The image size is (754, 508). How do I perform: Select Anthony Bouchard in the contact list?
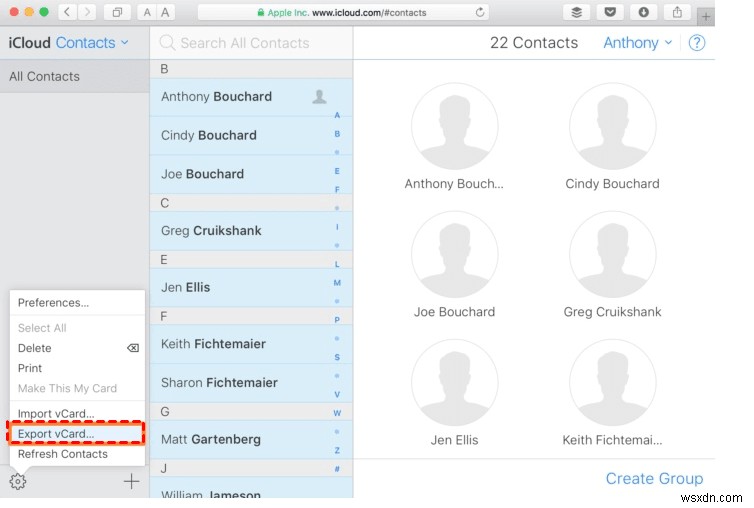[251, 97]
